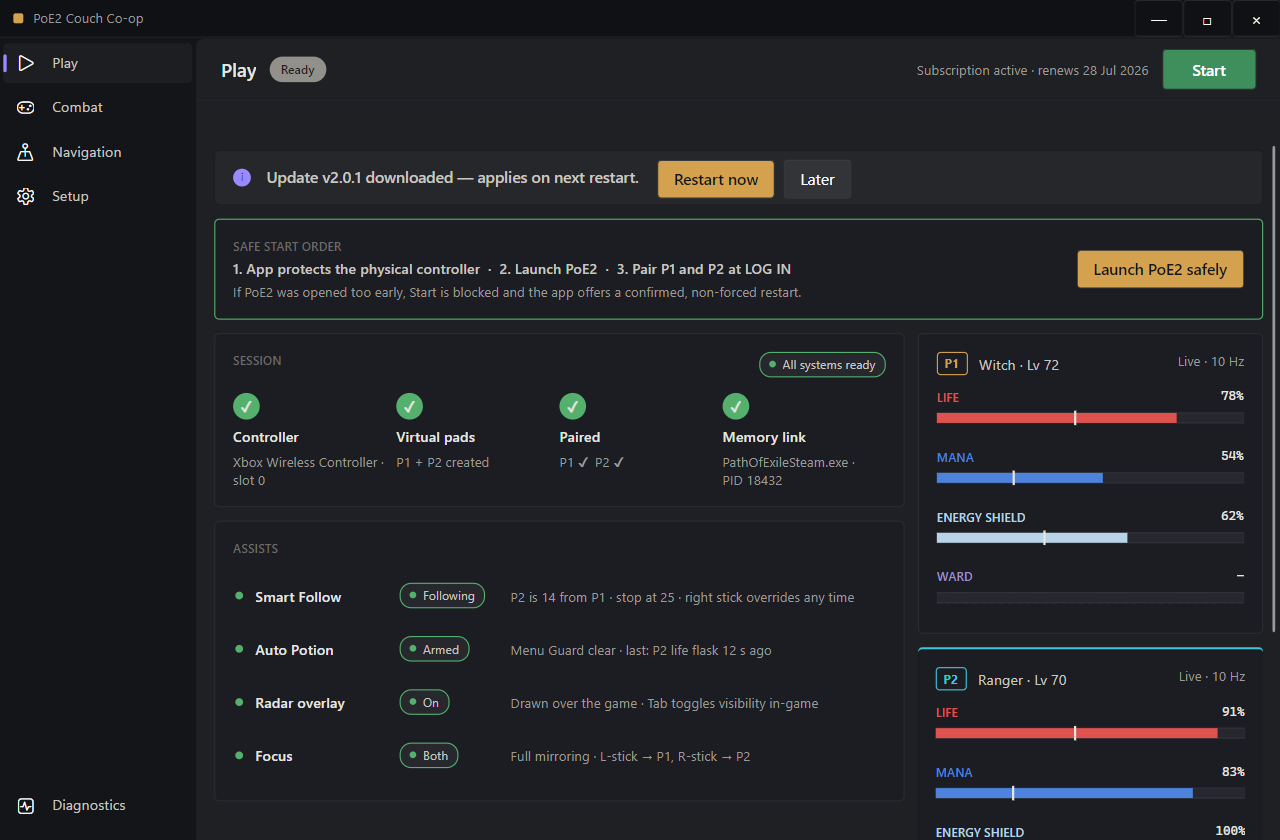Click the Smart Follow status dot

point(239,596)
